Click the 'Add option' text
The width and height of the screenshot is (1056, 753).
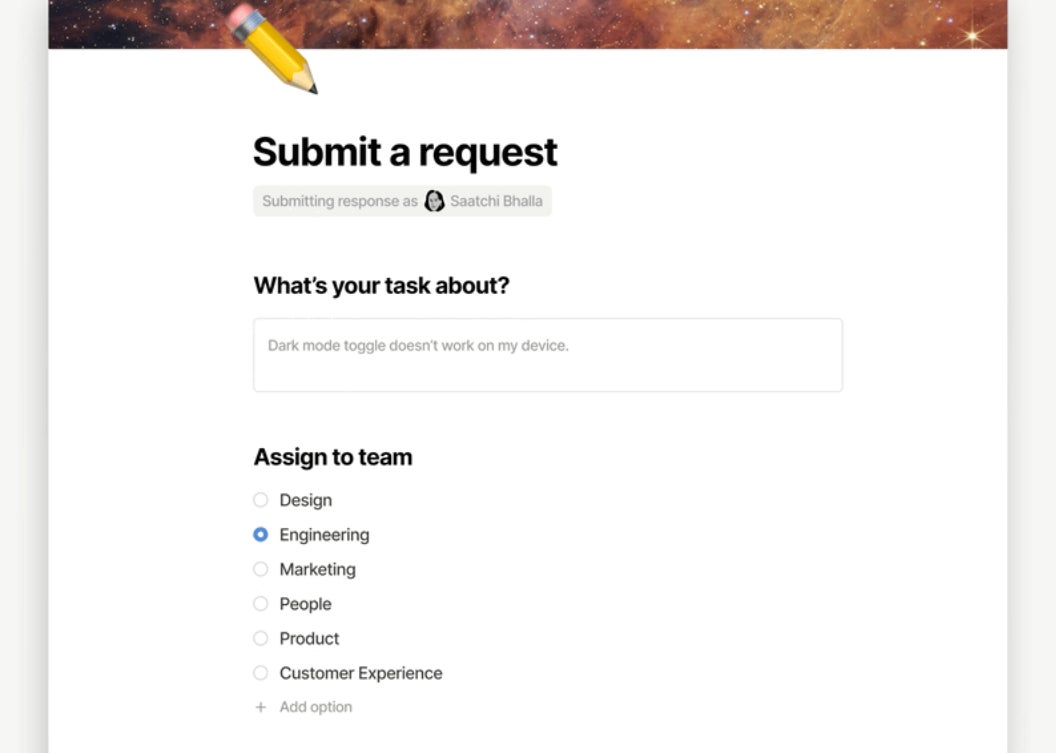[x=316, y=707]
